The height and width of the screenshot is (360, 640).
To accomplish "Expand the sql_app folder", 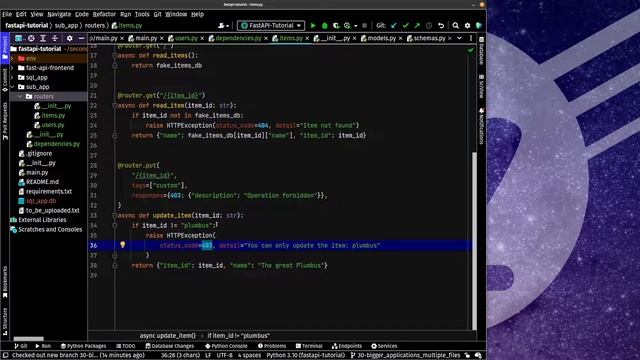I will [x=12, y=78].
